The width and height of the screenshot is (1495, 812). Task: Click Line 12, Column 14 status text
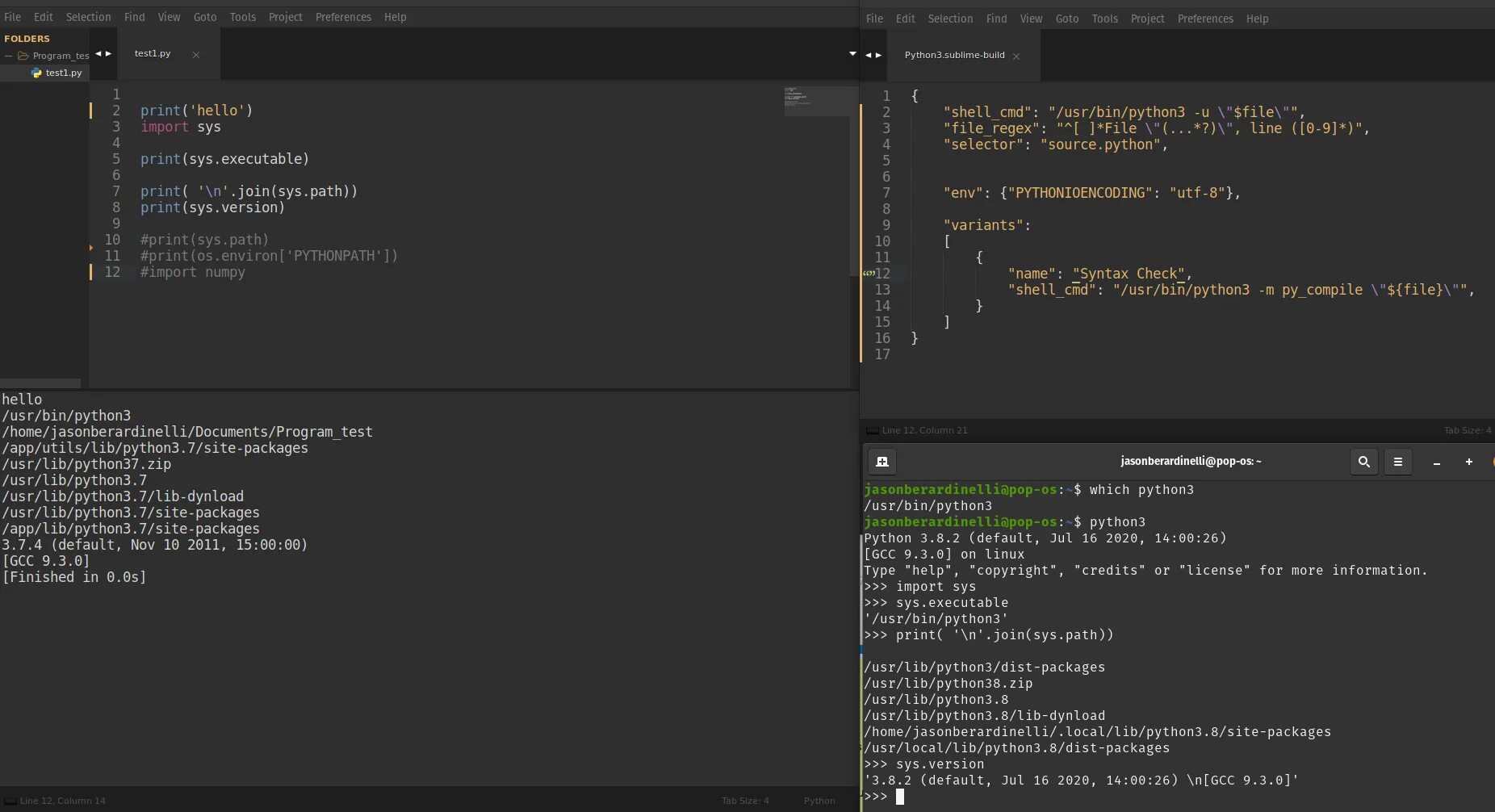click(63, 801)
